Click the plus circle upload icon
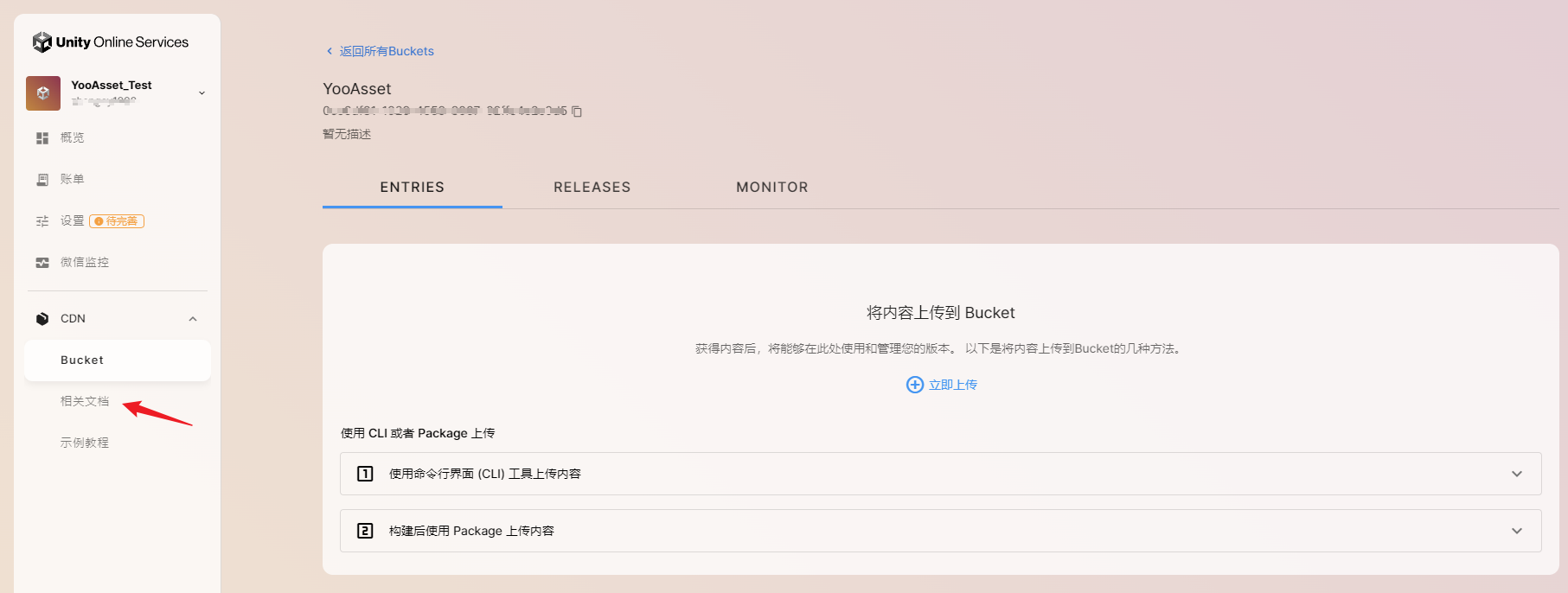This screenshot has width=1568, height=593. (x=915, y=385)
